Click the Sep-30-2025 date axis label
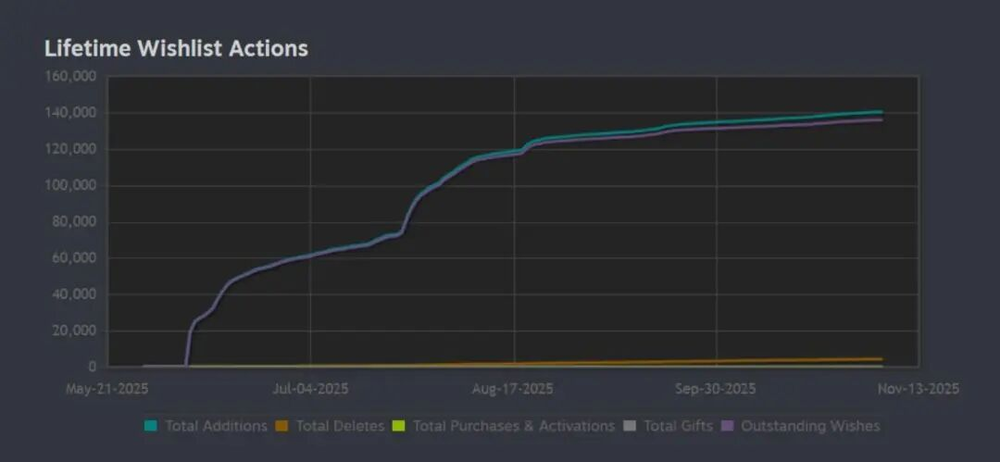Screen dimensions: 1000x462 coord(716,389)
